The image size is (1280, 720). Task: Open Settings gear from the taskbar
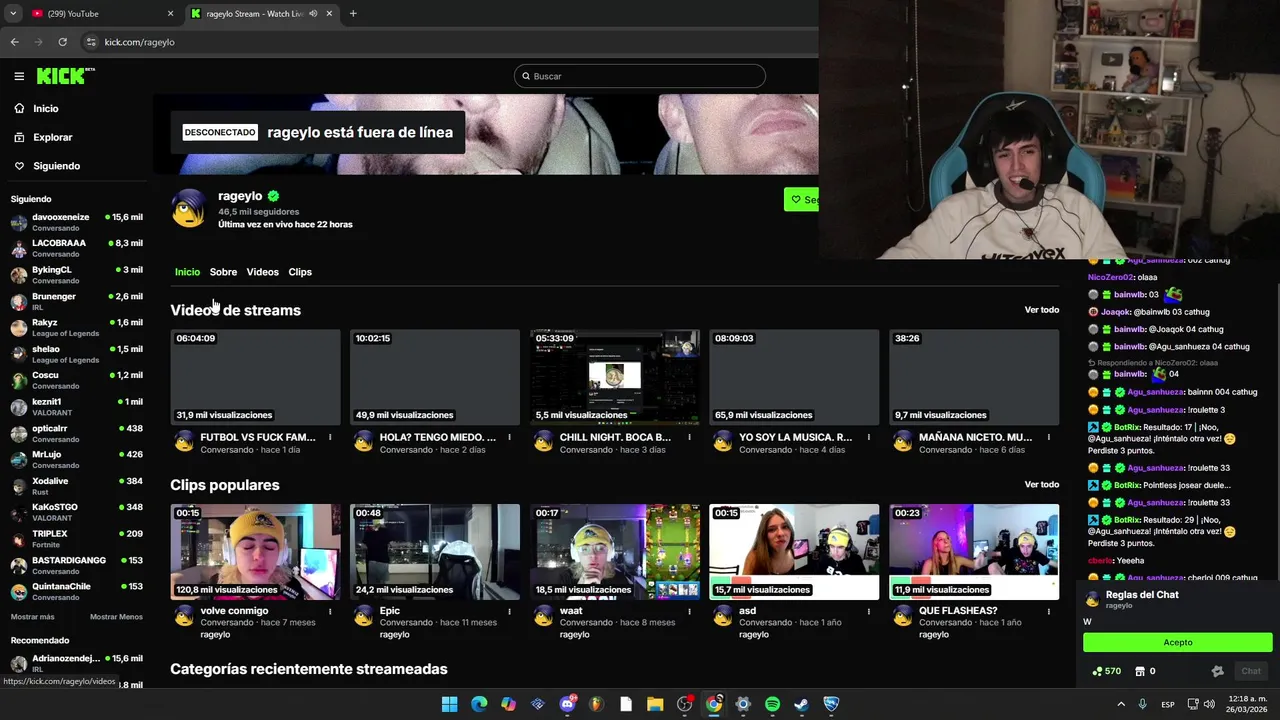[743, 704]
